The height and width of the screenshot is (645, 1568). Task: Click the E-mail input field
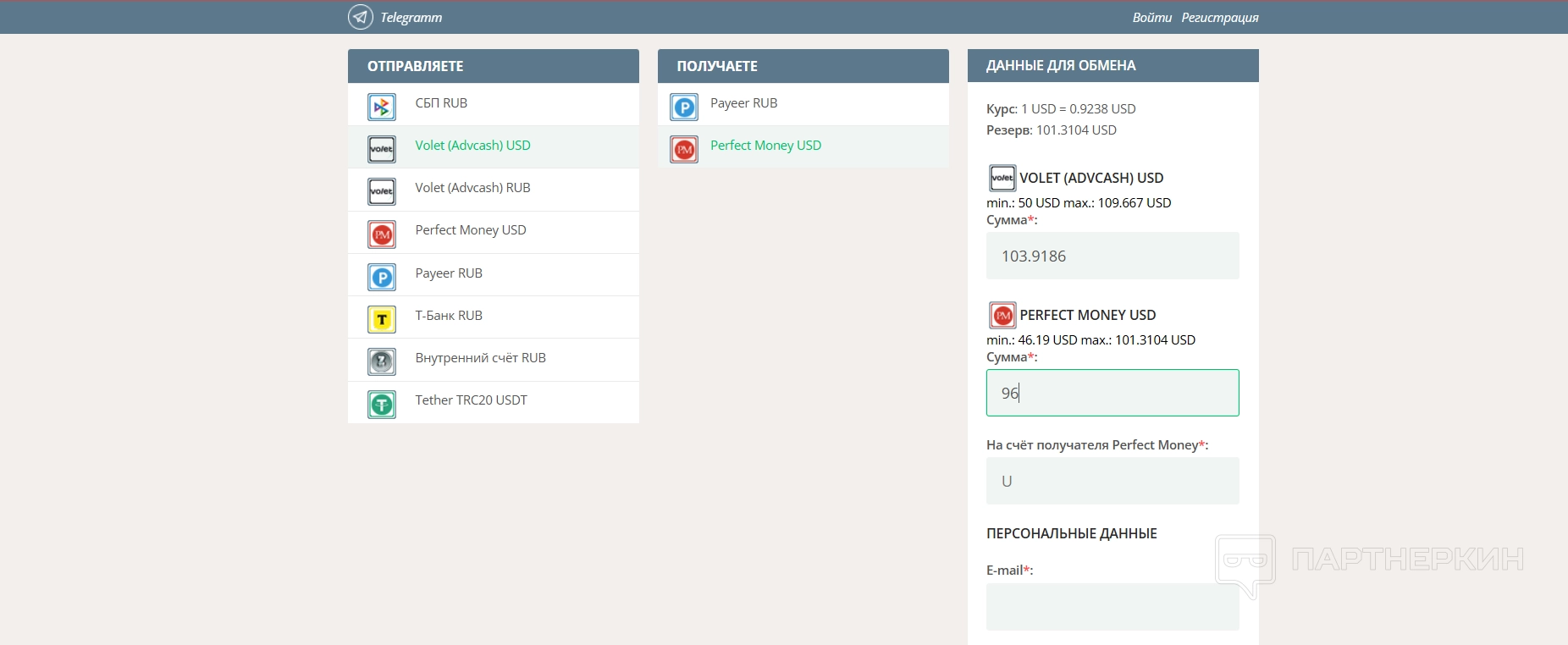click(1112, 606)
